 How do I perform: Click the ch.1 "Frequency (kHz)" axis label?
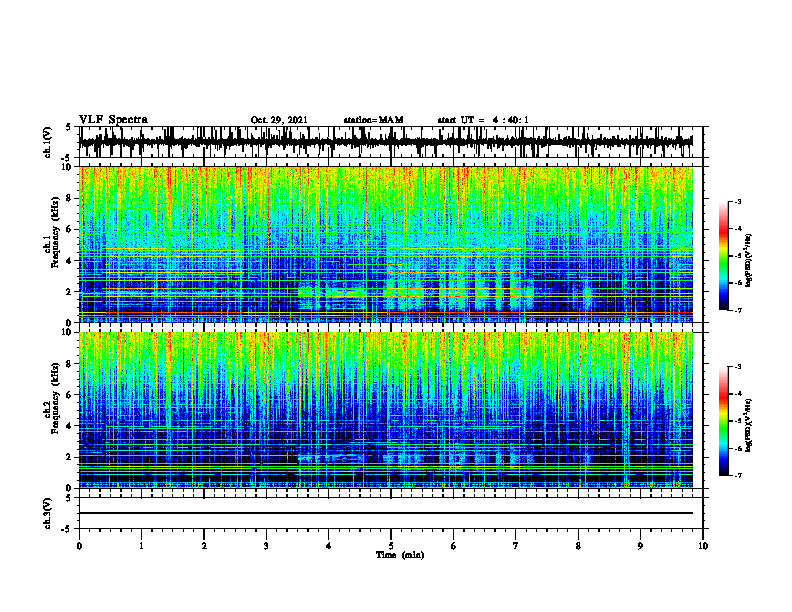coord(55,233)
